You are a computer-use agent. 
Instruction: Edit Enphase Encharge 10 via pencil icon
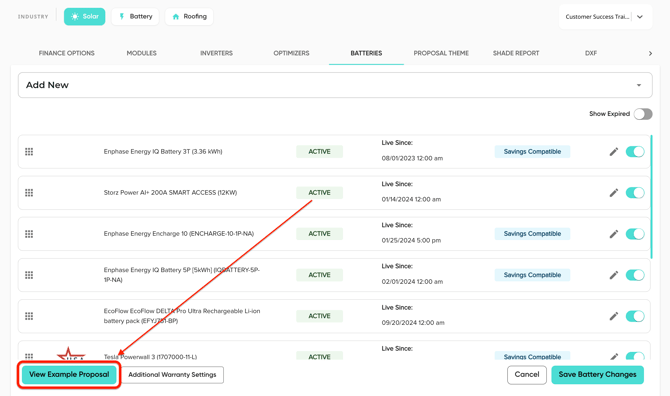pyautogui.click(x=614, y=234)
